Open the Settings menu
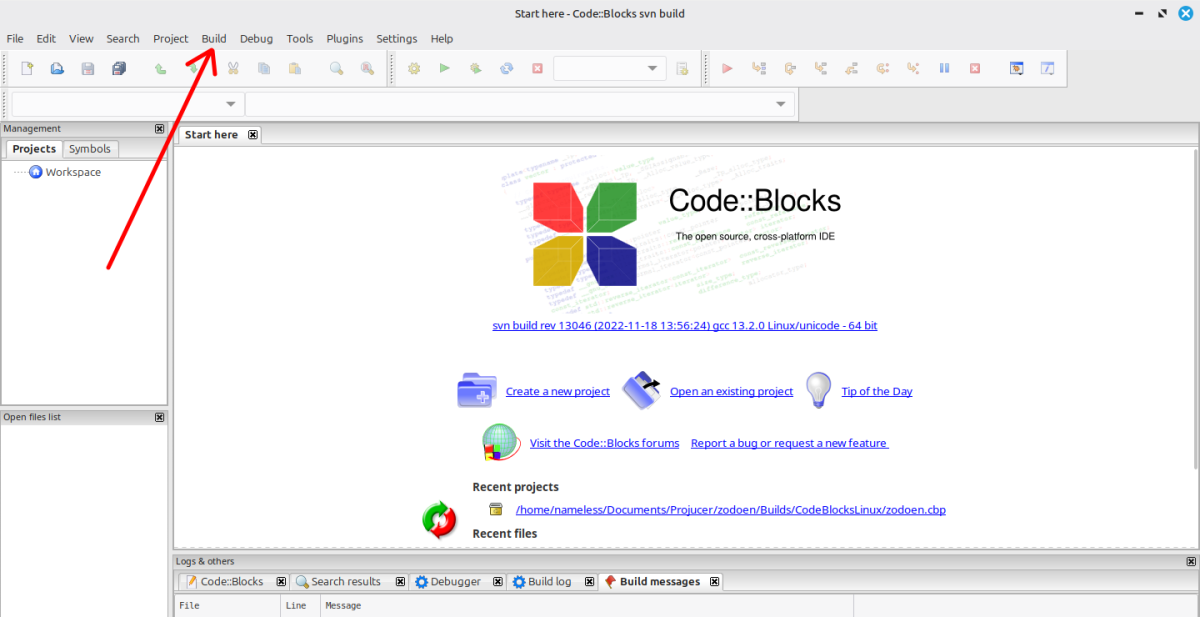This screenshot has width=1200, height=617. (x=397, y=39)
